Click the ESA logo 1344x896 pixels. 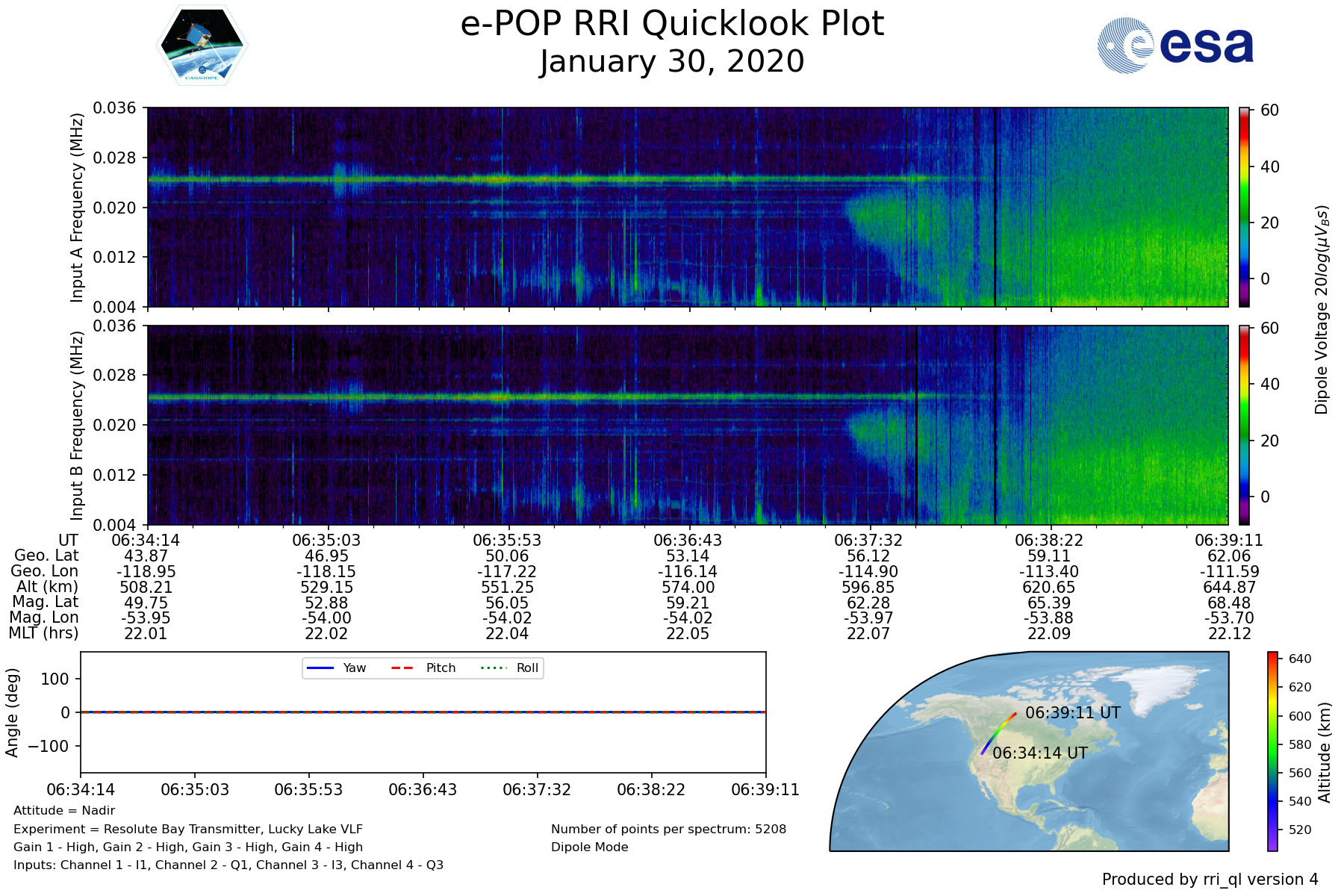[x=1175, y=46]
